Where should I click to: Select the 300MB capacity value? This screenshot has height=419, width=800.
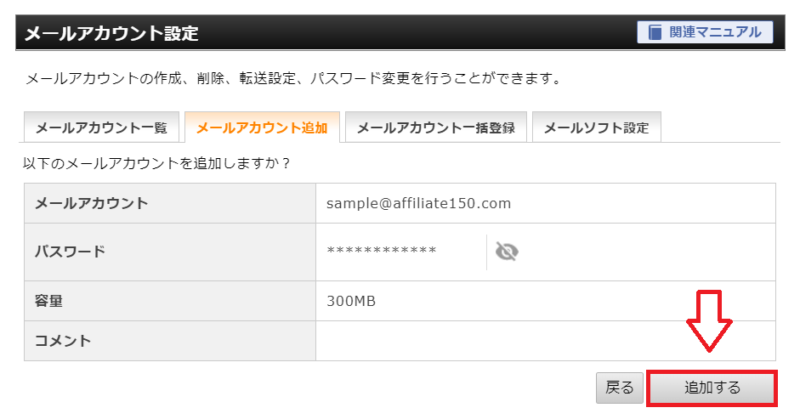351,301
